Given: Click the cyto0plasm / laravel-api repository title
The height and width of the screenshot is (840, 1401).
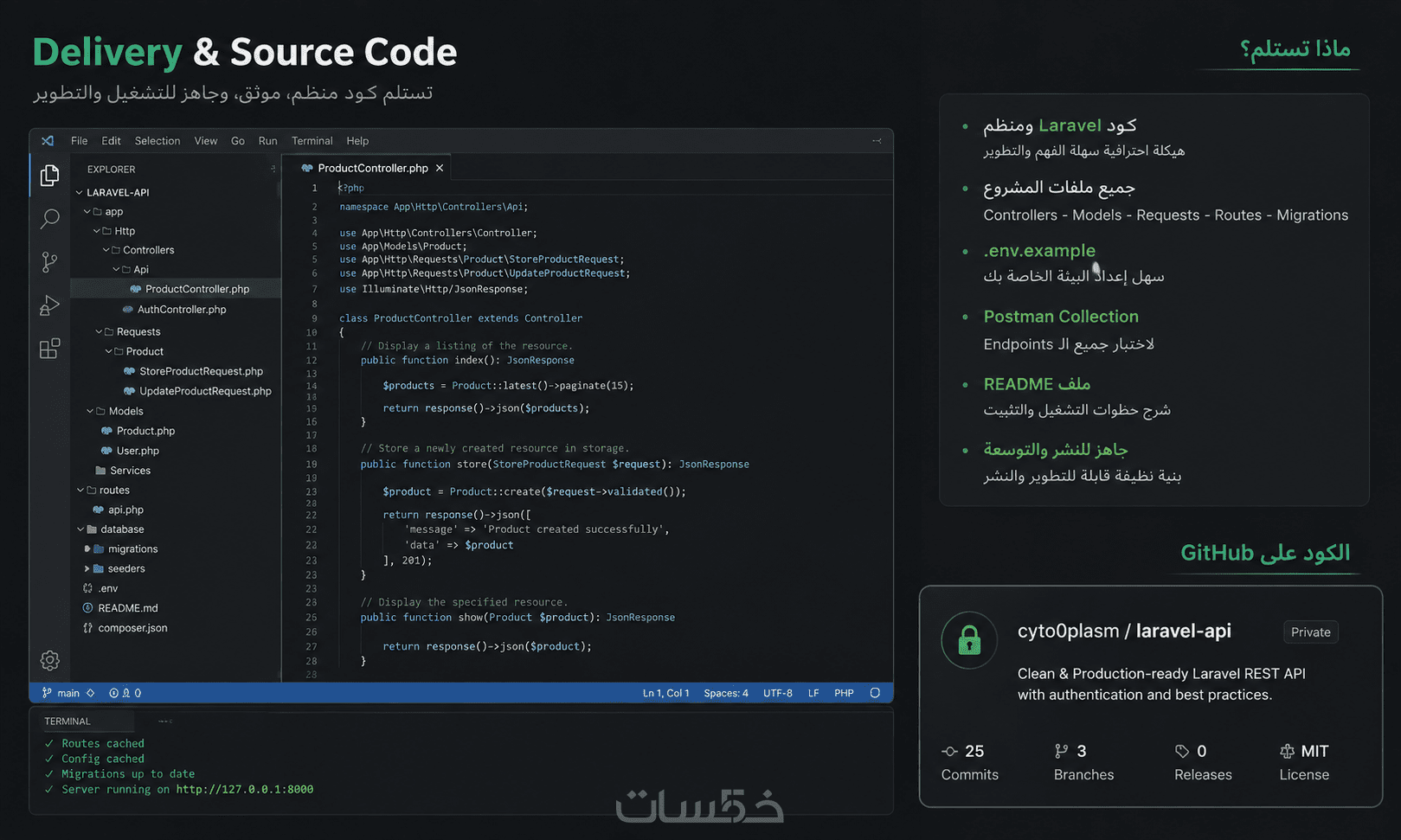Looking at the screenshot, I should click(x=1124, y=631).
